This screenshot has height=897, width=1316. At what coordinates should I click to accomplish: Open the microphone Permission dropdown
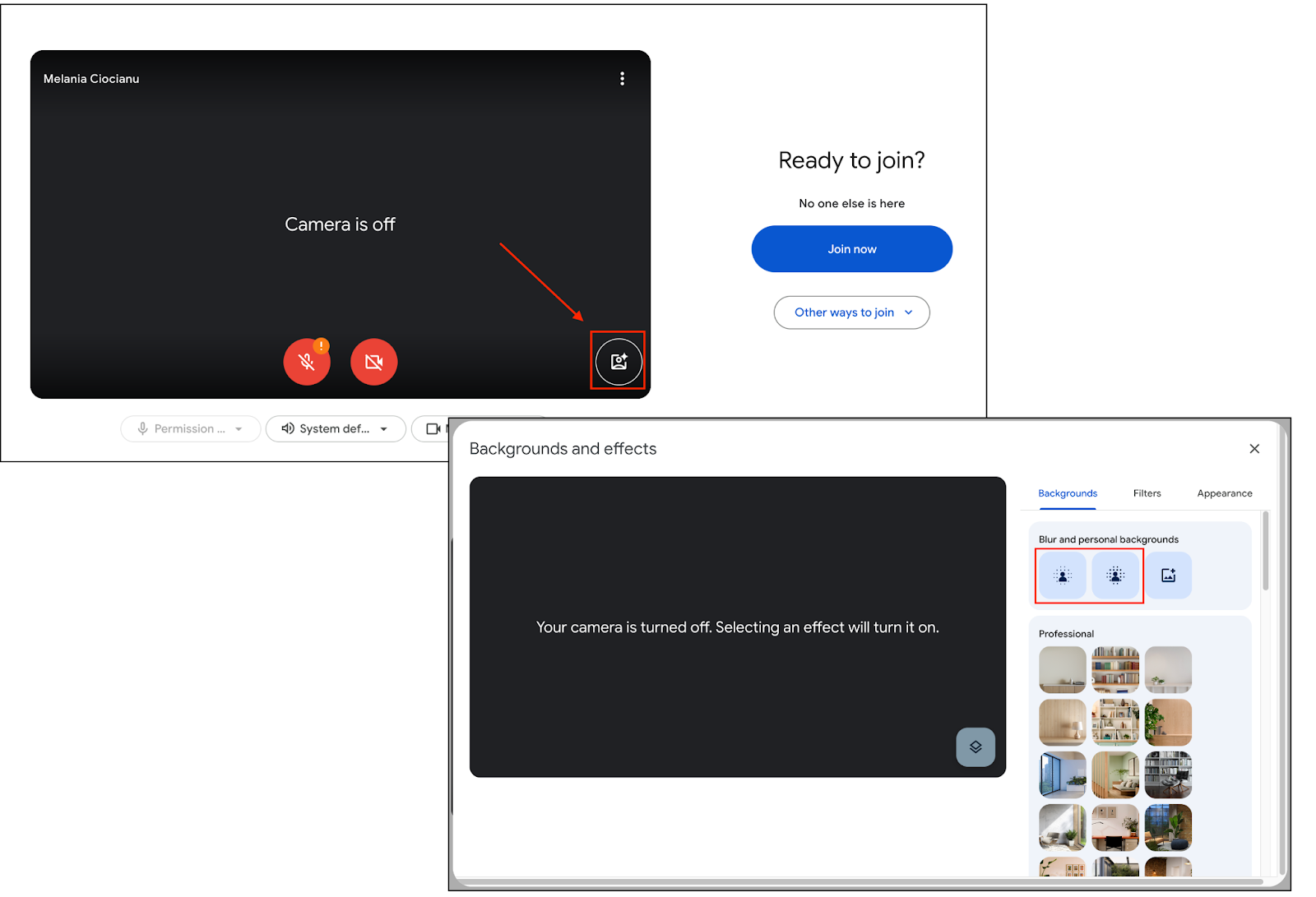click(190, 429)
